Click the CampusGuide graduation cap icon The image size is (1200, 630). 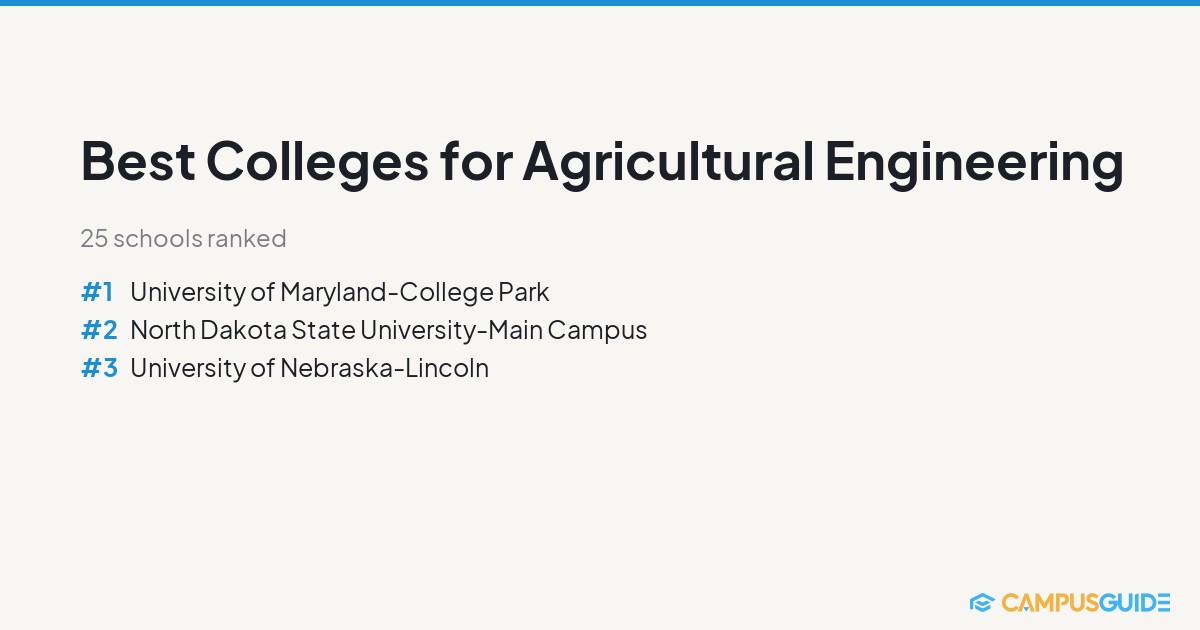(x=981, y=602)
